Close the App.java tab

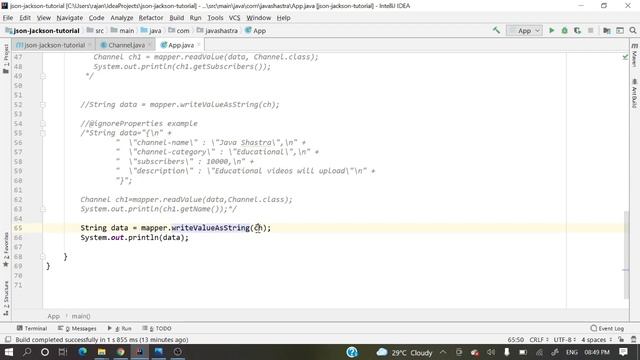(x=199, y=45)
